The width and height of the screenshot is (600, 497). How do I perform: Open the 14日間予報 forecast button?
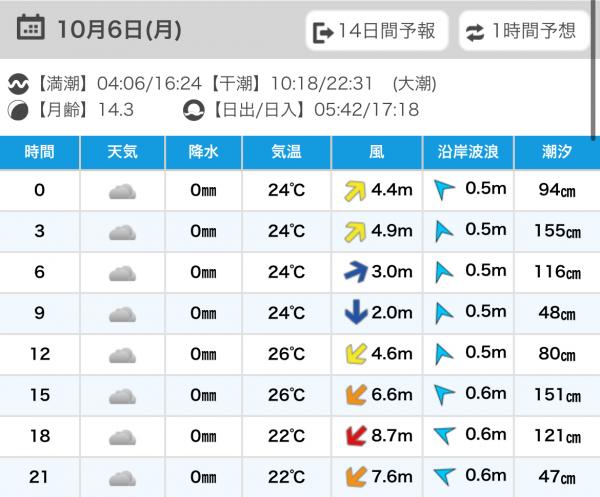pos(375,32)
